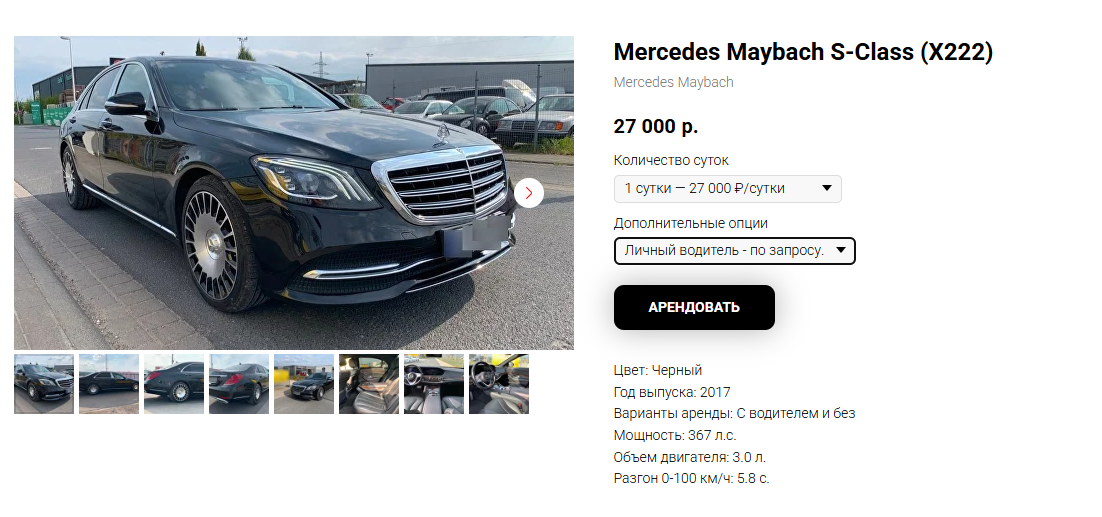The image size is (1102, 517).
Task: Choose fourth thumbnail showing car rear
Action: [x=239, y=384]
